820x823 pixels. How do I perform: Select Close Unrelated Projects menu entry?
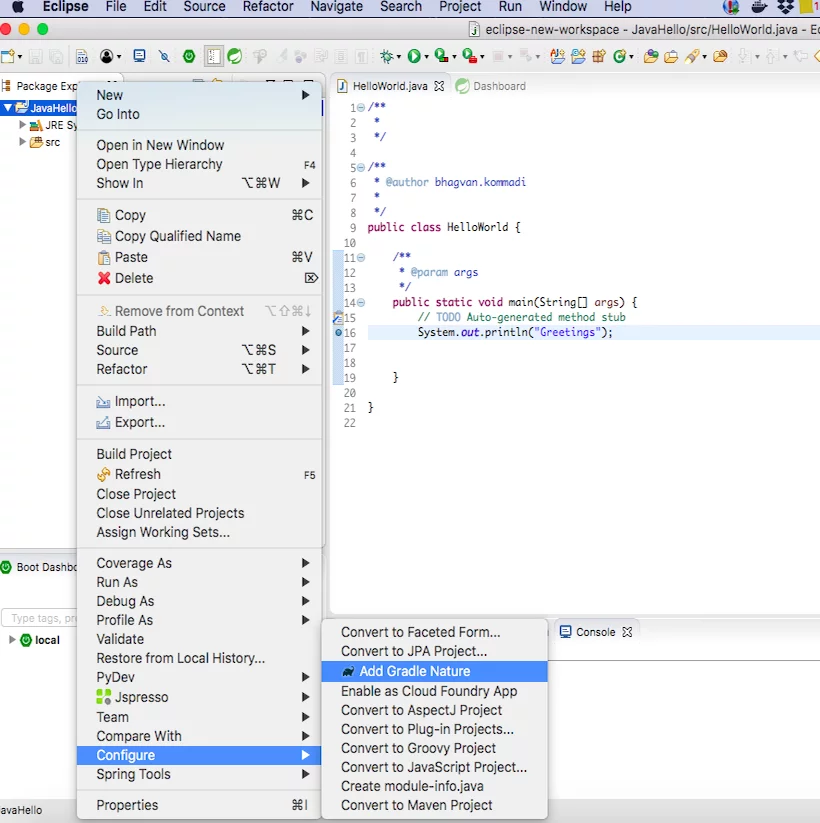[x=199, y=513]
